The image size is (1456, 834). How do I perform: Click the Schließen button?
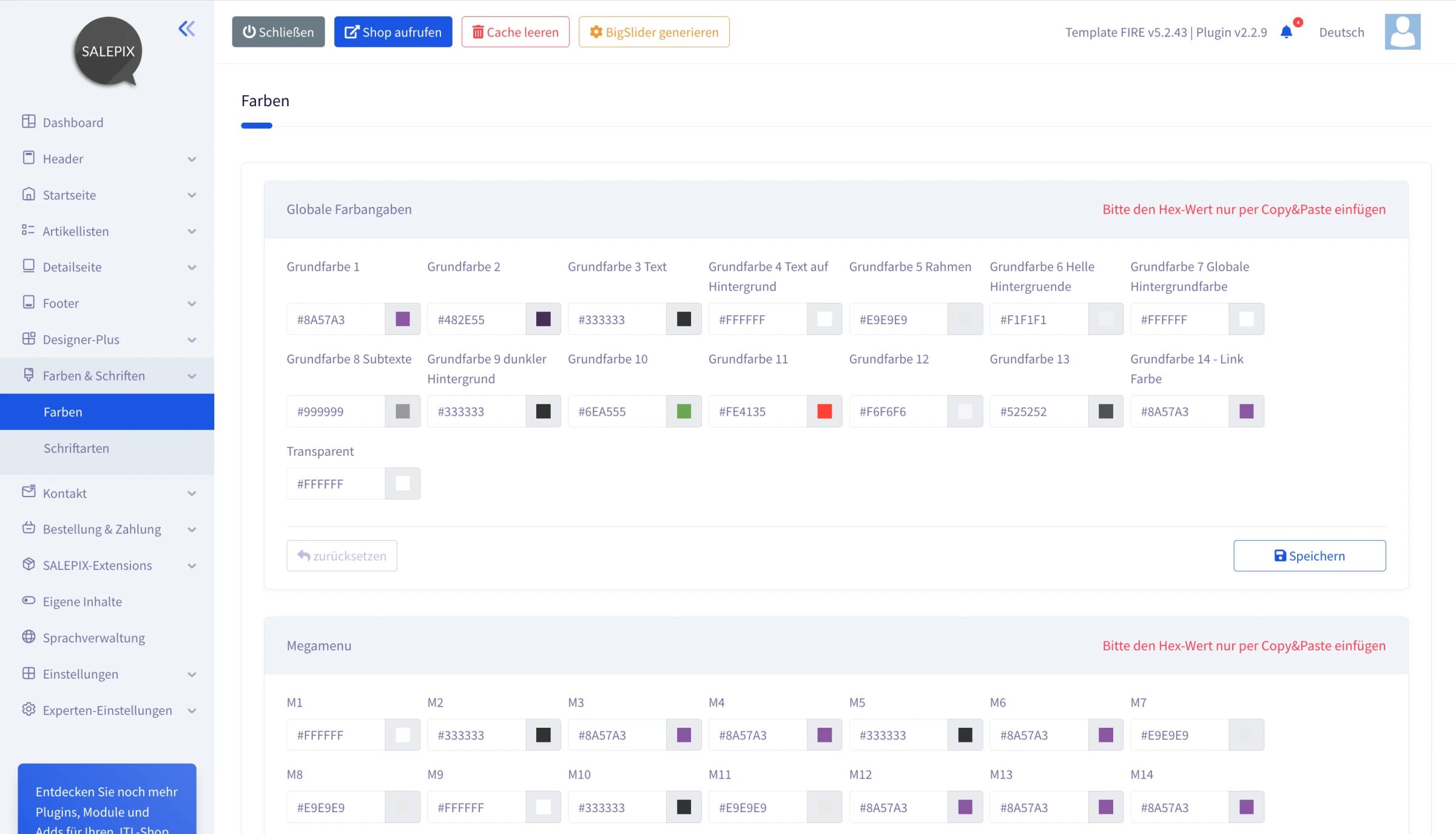pos(278,32)
